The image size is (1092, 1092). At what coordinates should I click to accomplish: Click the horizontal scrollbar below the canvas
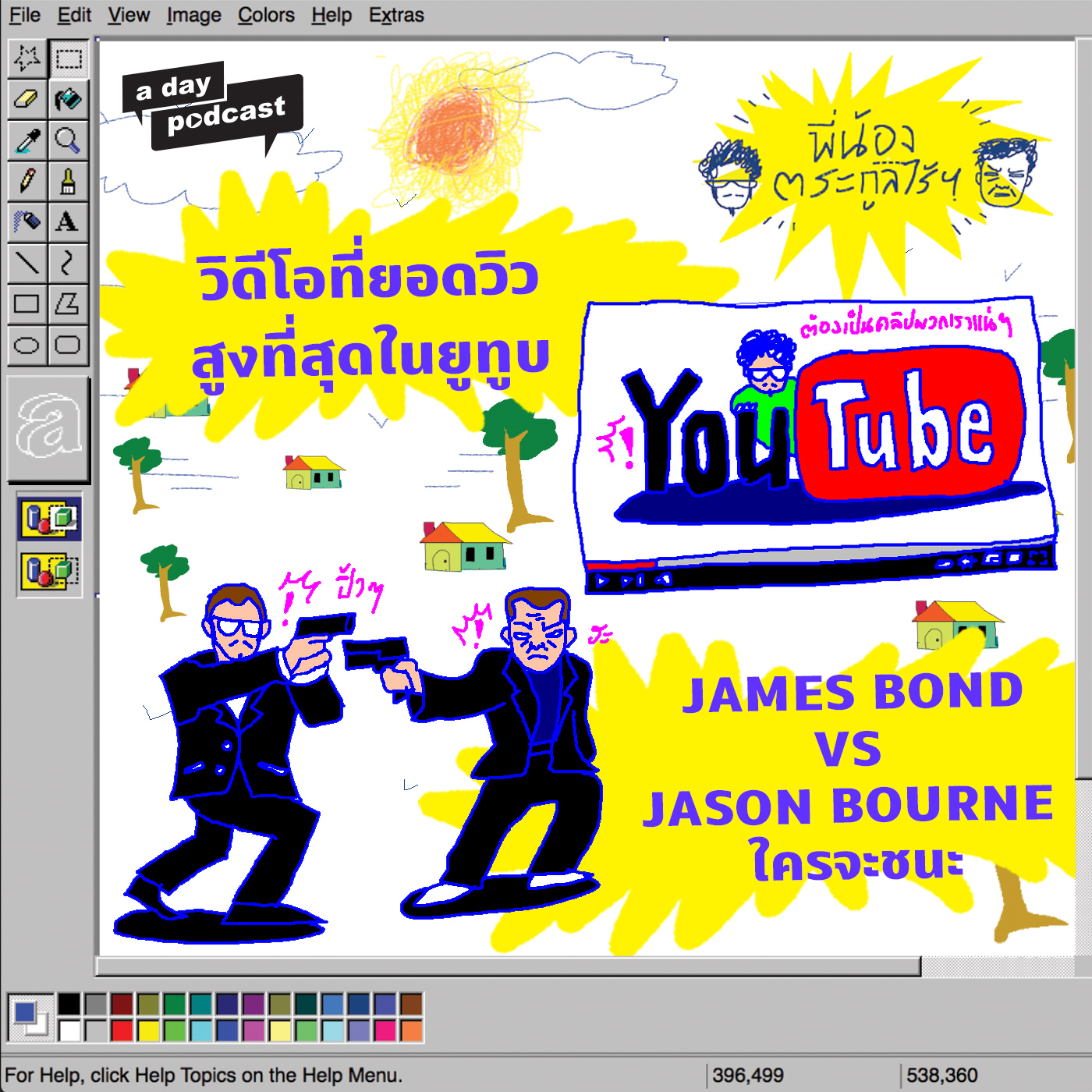click(509, 967)
